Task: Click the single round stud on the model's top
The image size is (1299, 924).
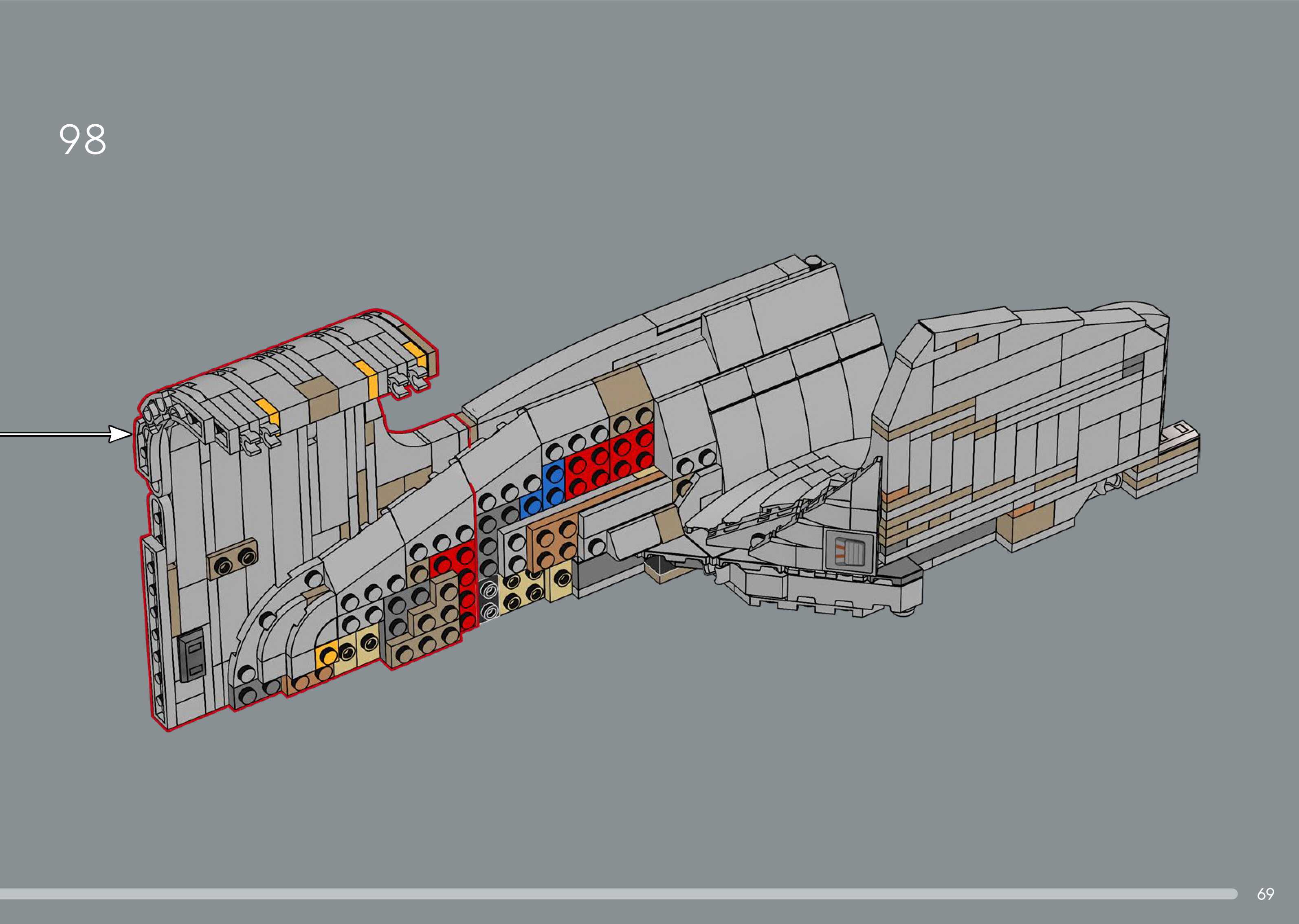Action: tap(814, 262)
